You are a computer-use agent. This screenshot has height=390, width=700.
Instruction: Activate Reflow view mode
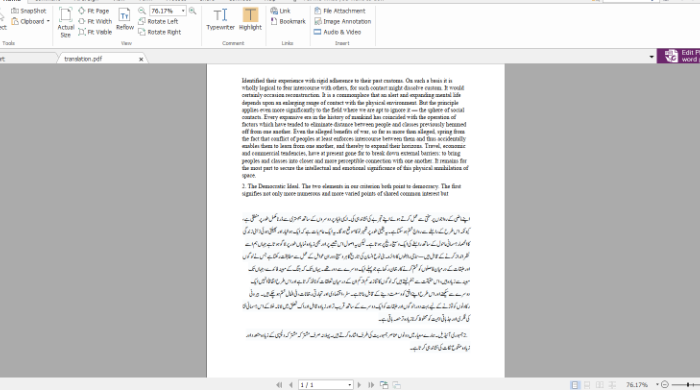125,19
